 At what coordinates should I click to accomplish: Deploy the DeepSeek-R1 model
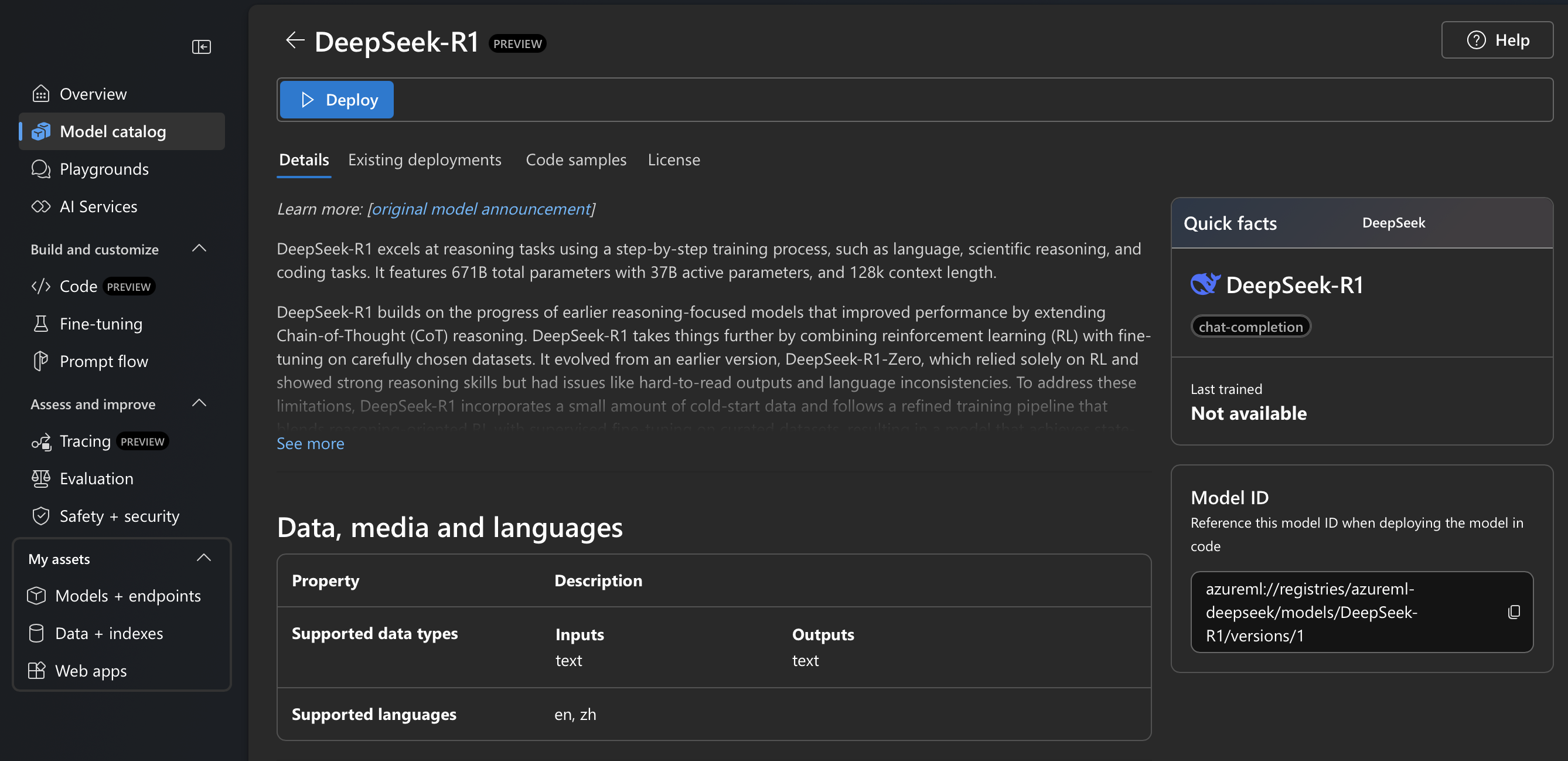tap(336, 99)
